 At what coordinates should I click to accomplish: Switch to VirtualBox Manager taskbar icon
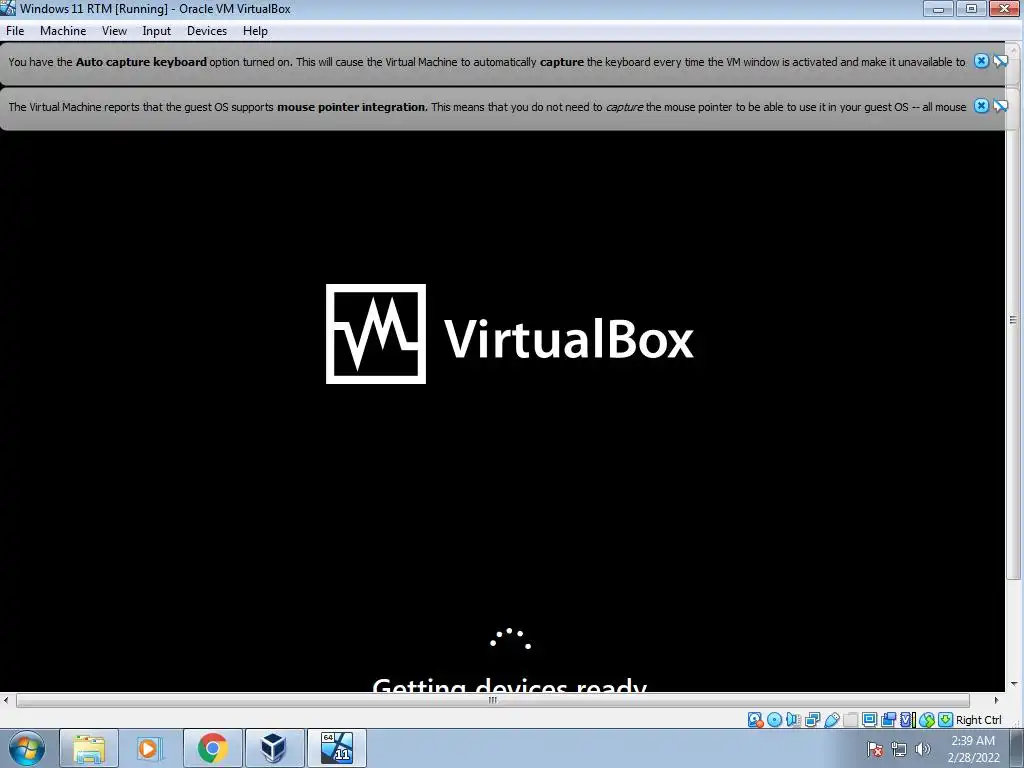point(274,748)
